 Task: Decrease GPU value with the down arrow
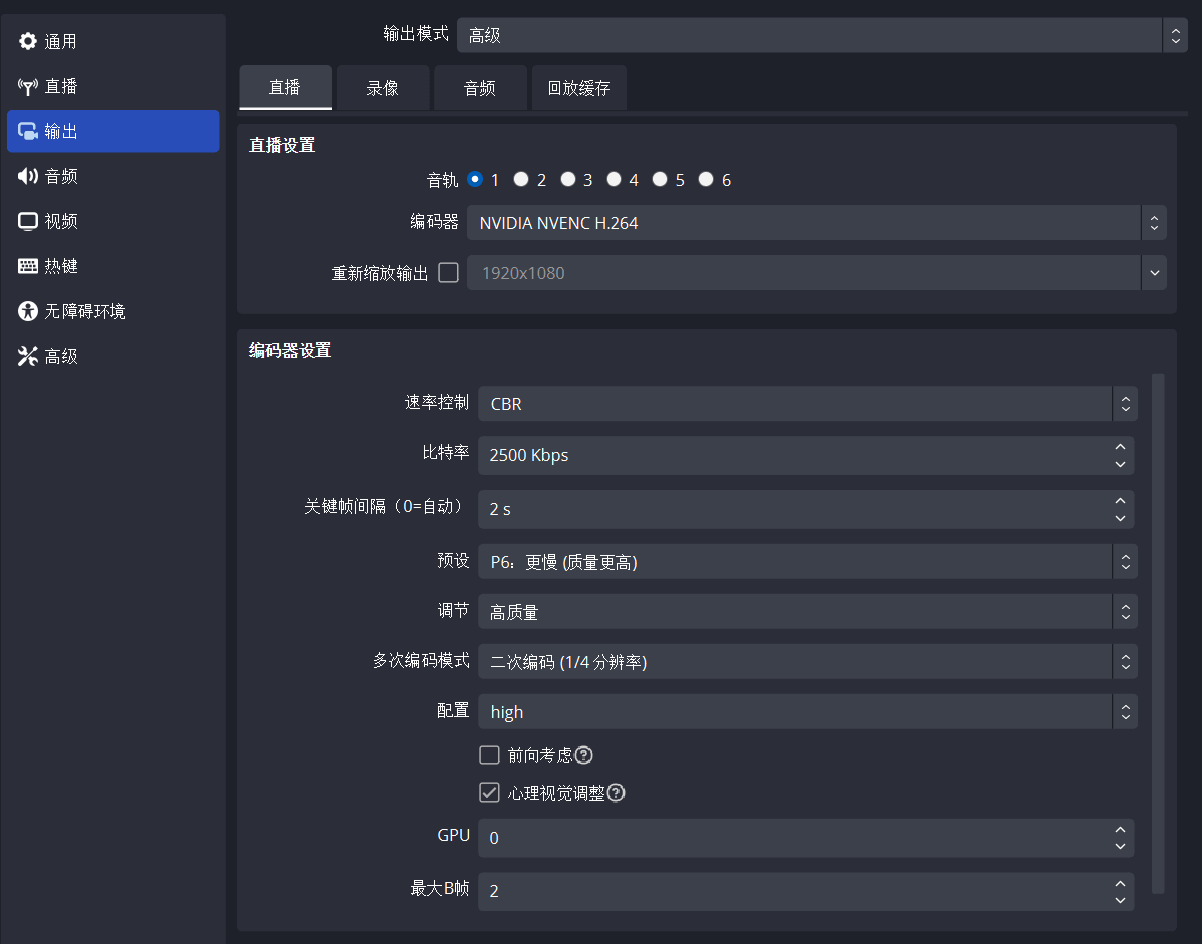[x=1120, y=847]
